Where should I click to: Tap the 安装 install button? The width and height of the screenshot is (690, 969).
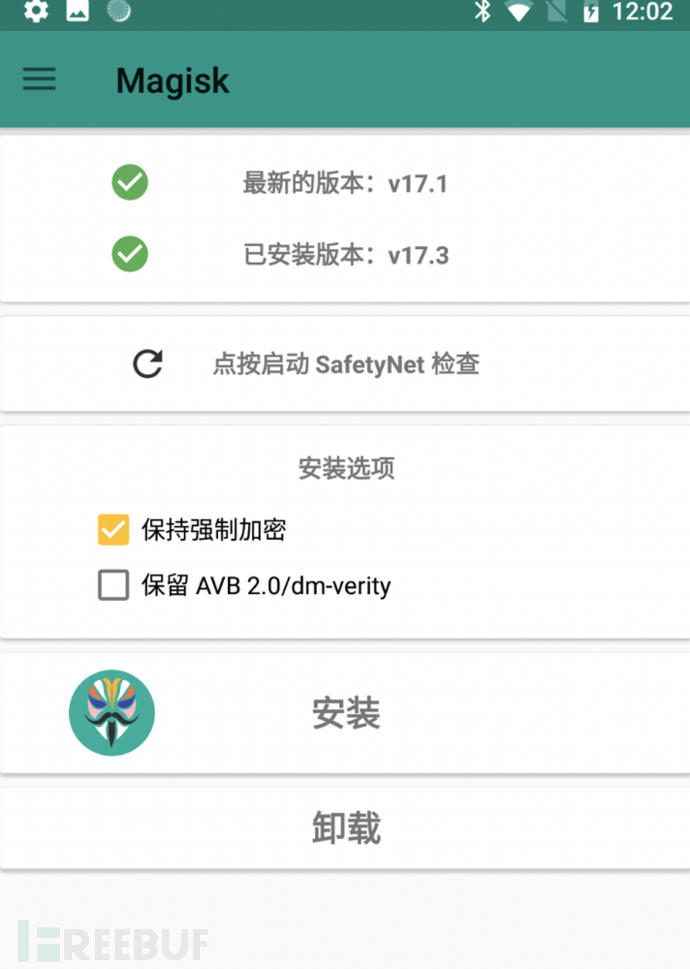[345, 713]
